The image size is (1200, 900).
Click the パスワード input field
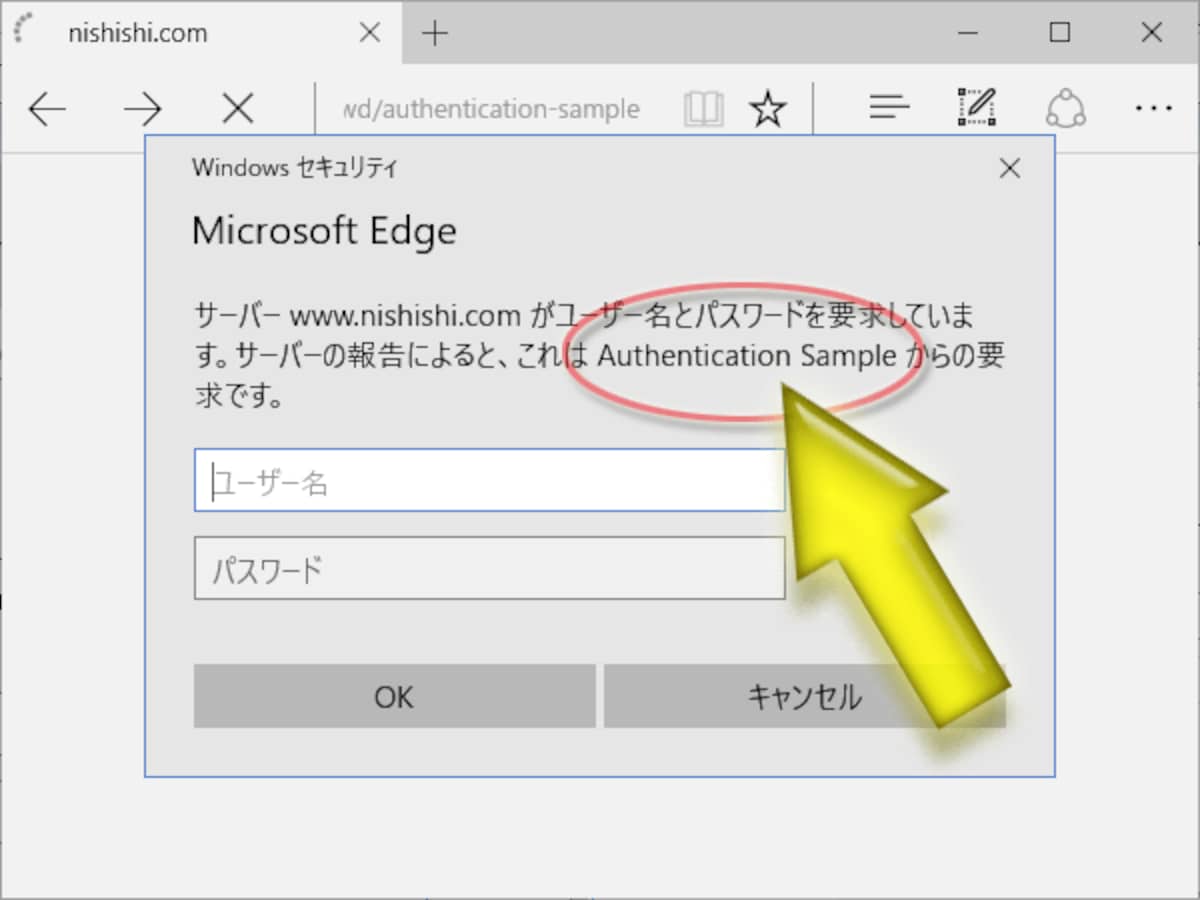(489, 568)
